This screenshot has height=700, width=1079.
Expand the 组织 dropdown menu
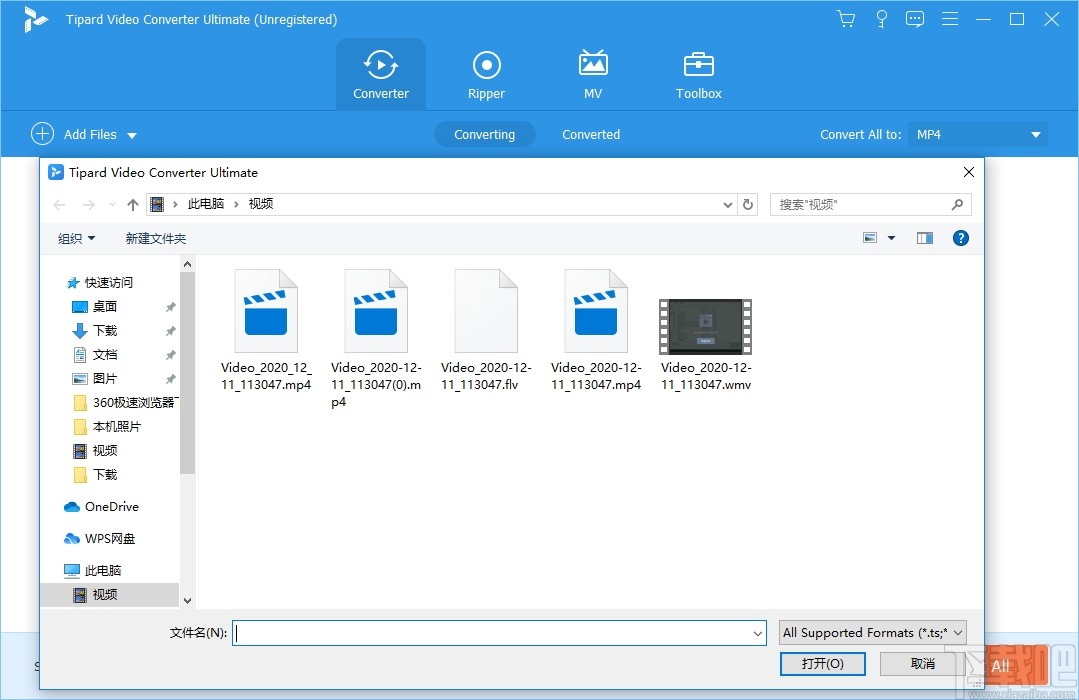point(75,238)
